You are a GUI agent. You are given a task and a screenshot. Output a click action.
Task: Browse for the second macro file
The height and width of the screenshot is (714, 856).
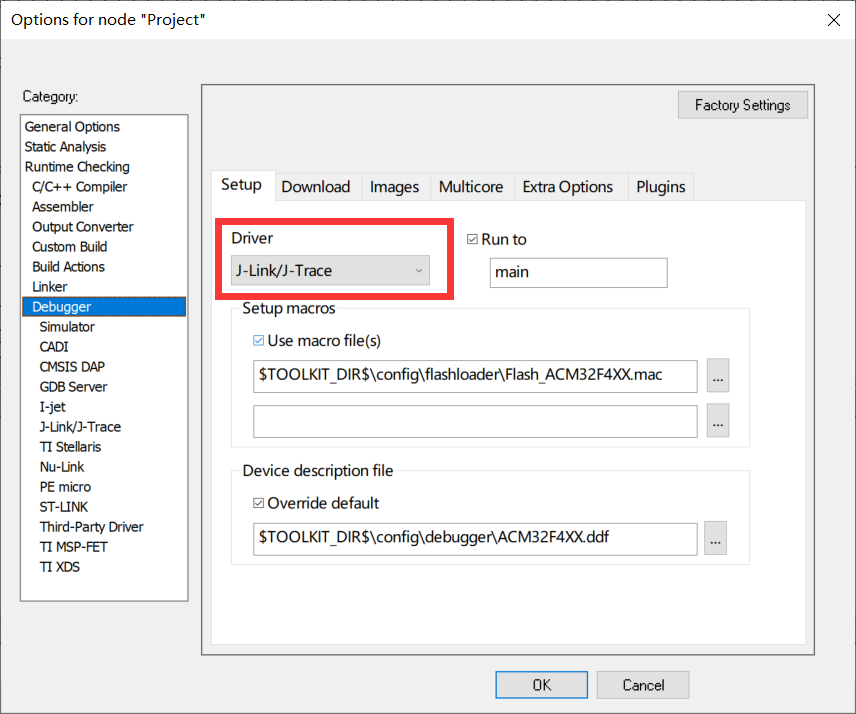[x=718, y=421]
